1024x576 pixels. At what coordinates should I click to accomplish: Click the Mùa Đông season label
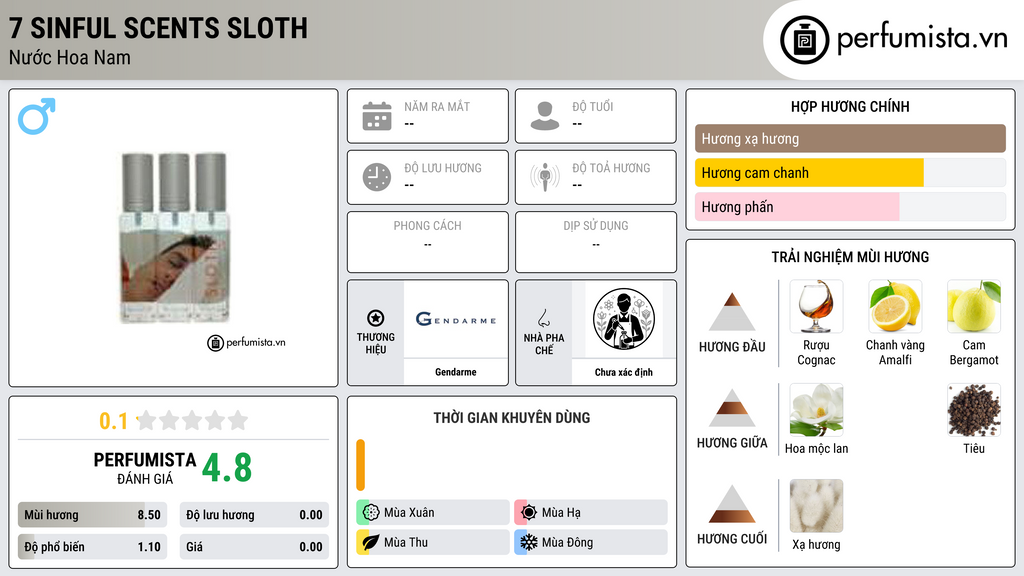tap(567, 542)
